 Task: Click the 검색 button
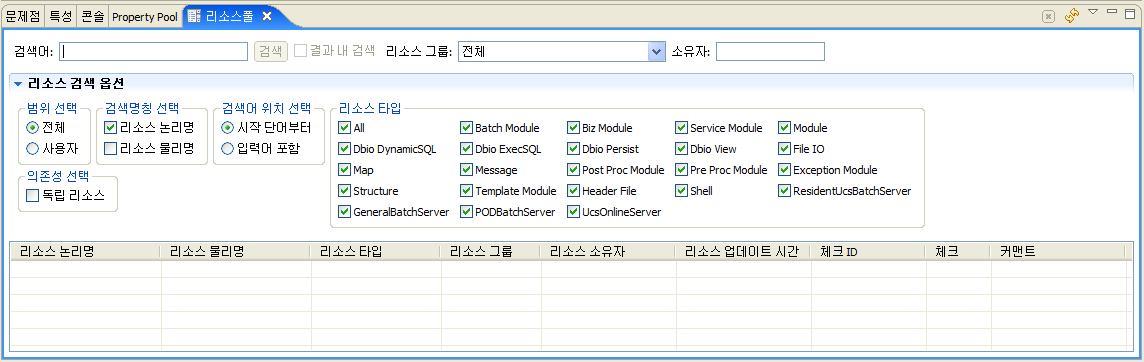(271, 51)
